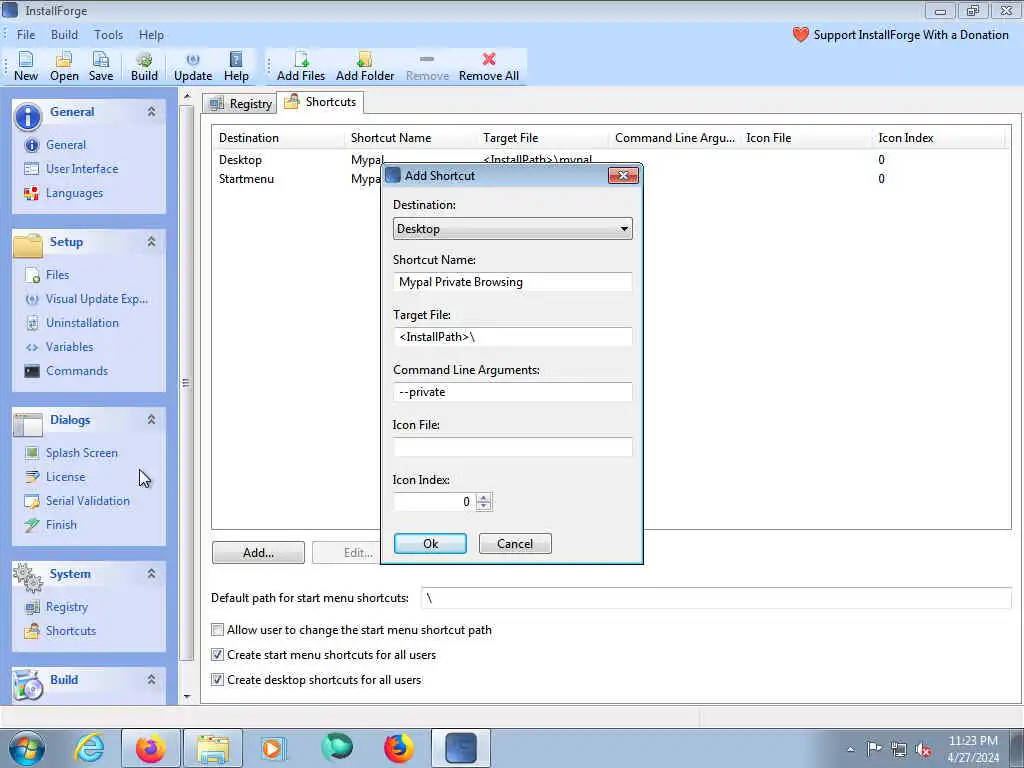Sort by the Icon Index column header
1024x768 pixels.
[x=938, y=138]
